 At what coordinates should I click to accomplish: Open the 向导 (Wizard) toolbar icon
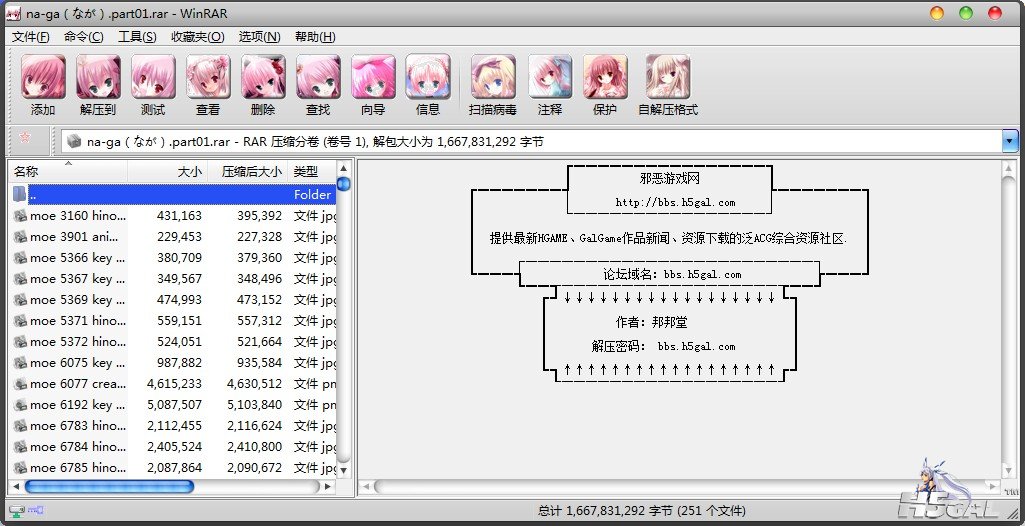[x=373, y=77]
